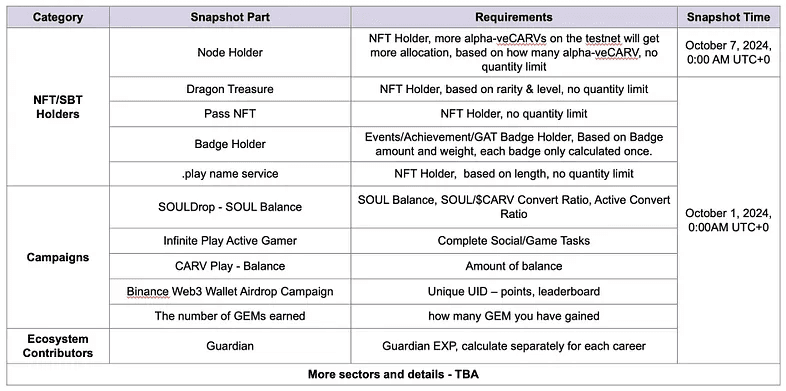Click the .play name service cell

[230, 174]
